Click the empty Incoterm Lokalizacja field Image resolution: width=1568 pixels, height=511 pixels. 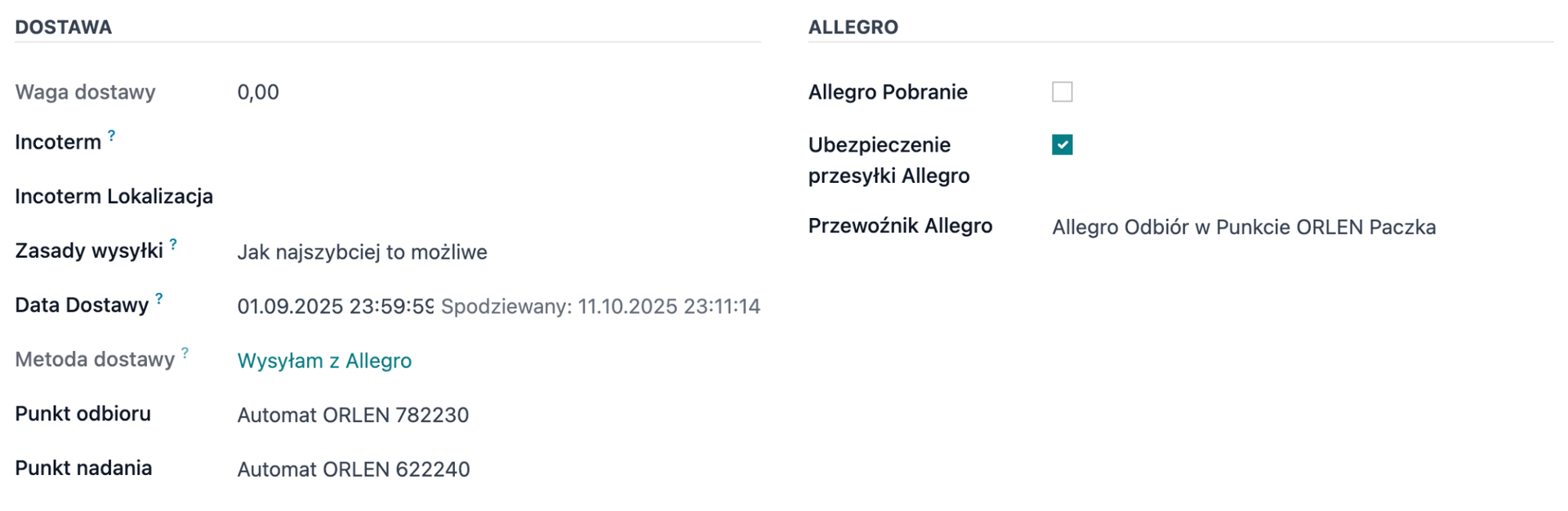pyautogui.click(x=490, y=197)
